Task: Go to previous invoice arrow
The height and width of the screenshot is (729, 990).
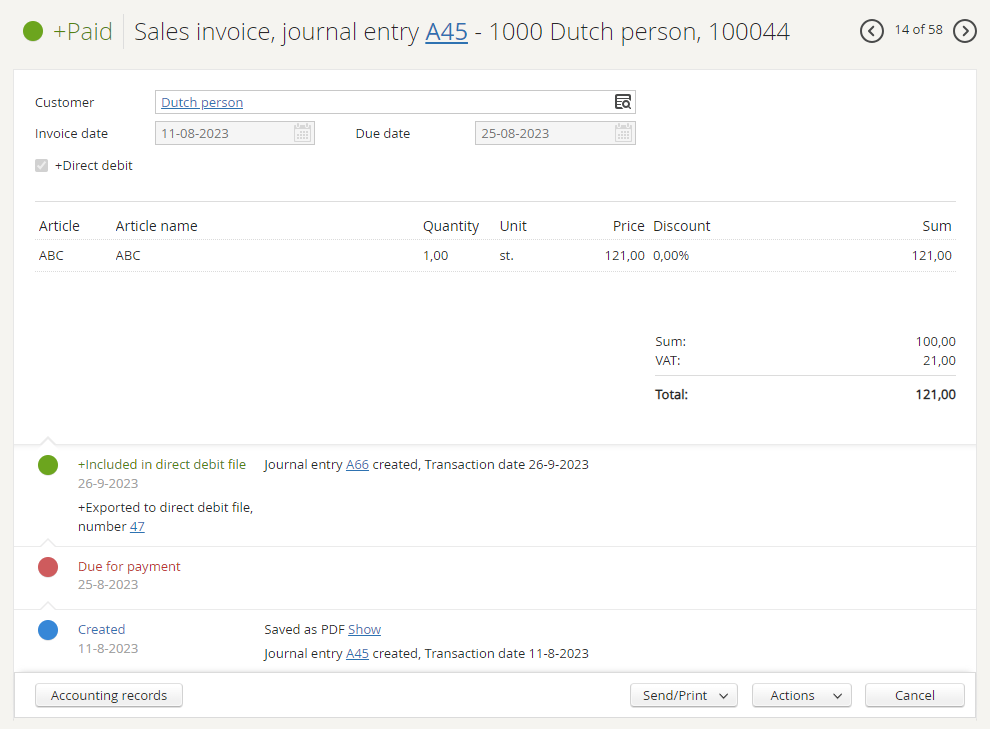Action: point(872,31)
